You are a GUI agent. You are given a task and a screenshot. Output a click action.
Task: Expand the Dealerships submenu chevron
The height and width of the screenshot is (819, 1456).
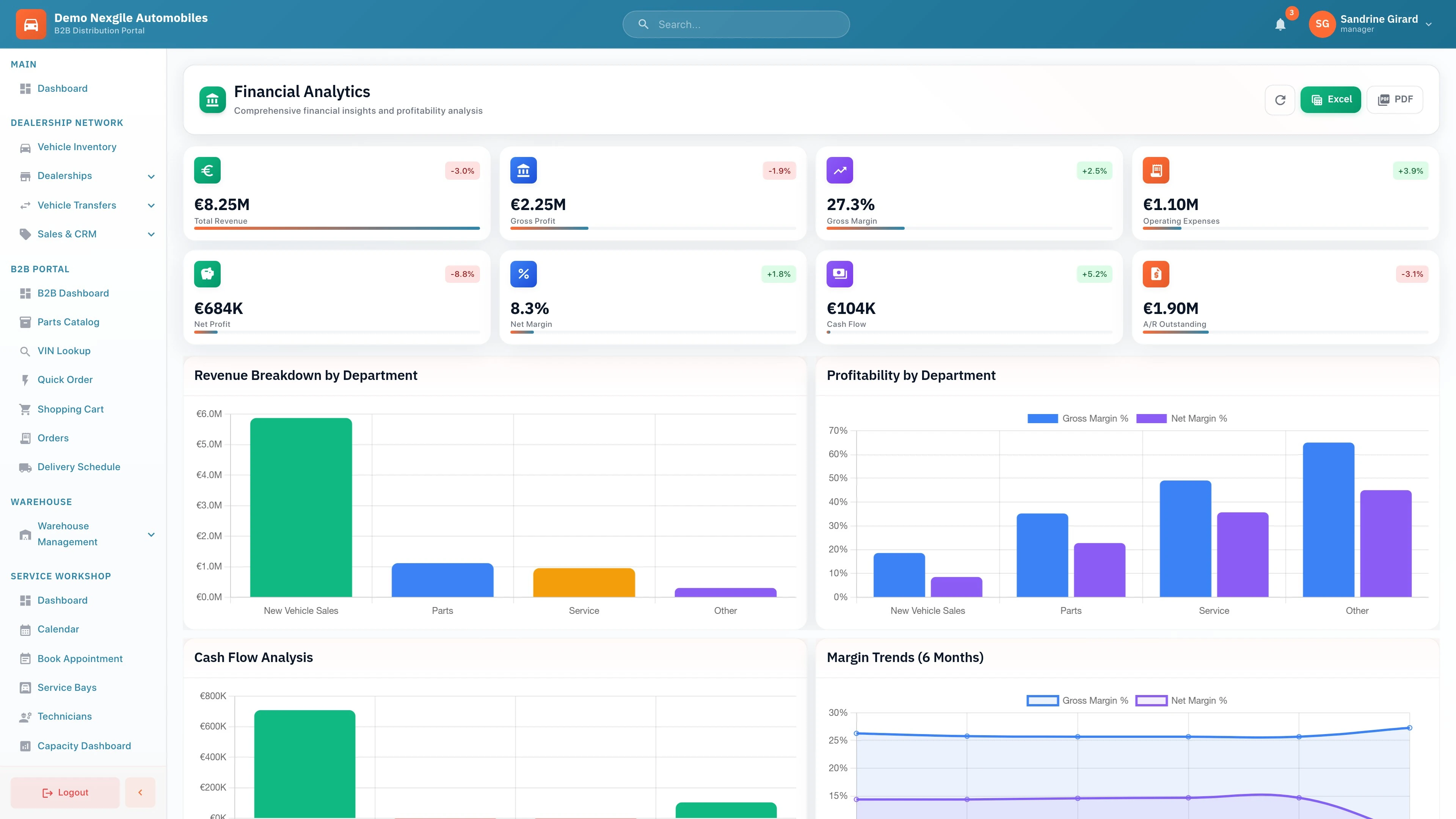coord(151,176)
